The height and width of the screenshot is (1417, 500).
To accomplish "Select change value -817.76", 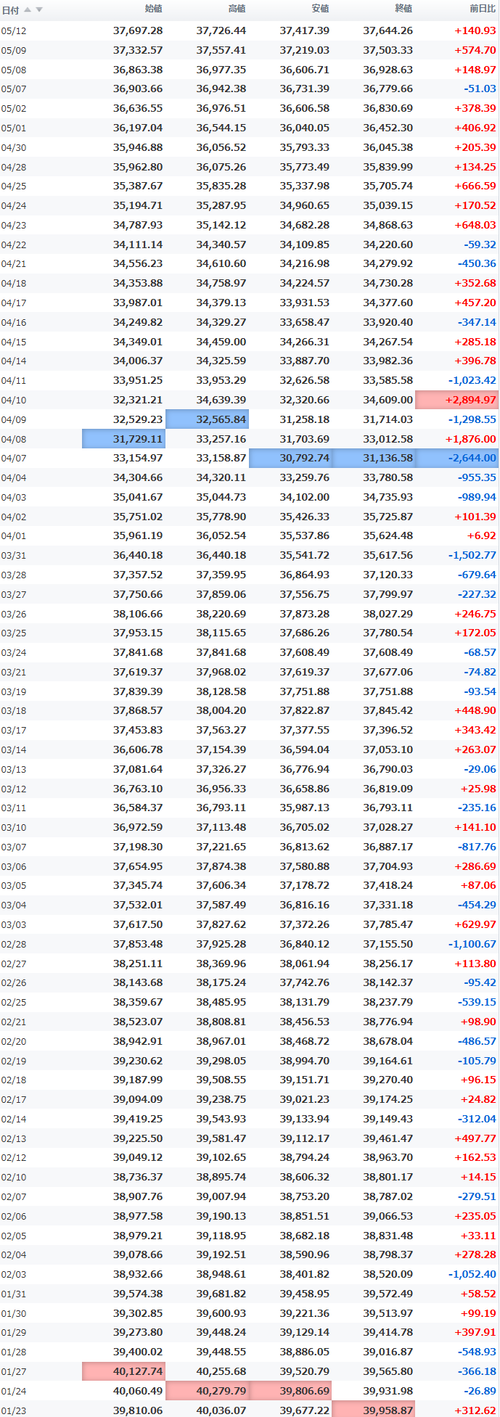I will [475, 845].
